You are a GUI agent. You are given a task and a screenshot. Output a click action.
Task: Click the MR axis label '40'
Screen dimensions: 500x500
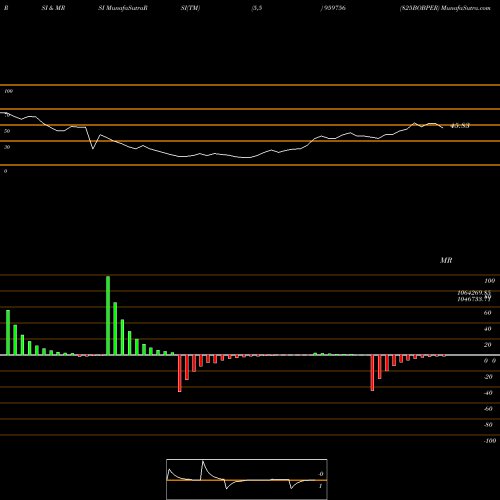[487, 329]
